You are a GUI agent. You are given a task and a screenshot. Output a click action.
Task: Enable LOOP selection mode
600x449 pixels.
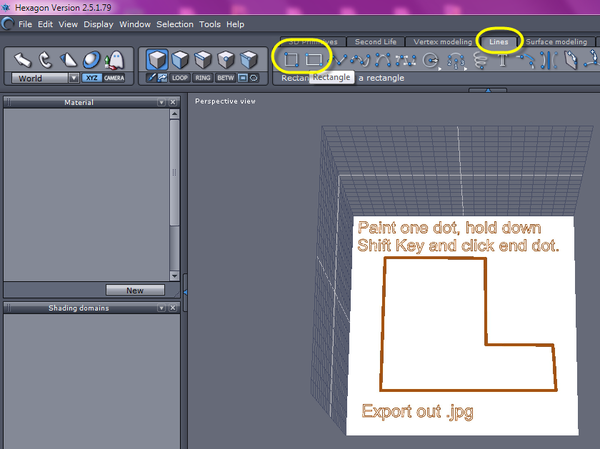pyautogui.click(x=179, y=78)
